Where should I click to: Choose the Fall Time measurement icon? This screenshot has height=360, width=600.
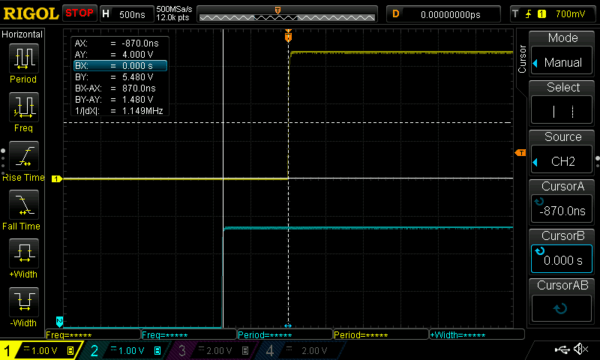(24, 205)
